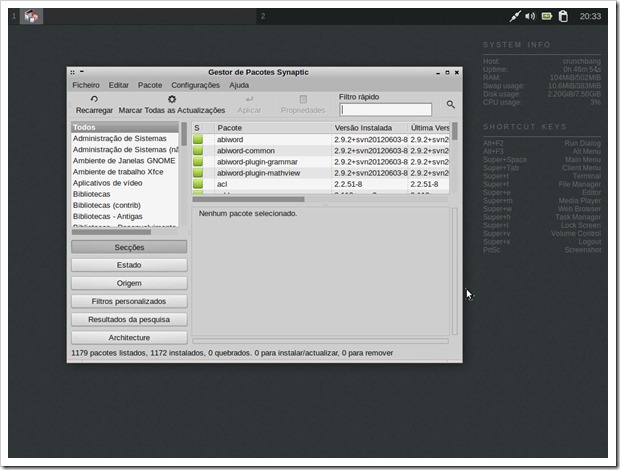This screenshot has width=620, height=470.
Task: Click the Filtros personalizados button
Action: click(x=129, y=301)
